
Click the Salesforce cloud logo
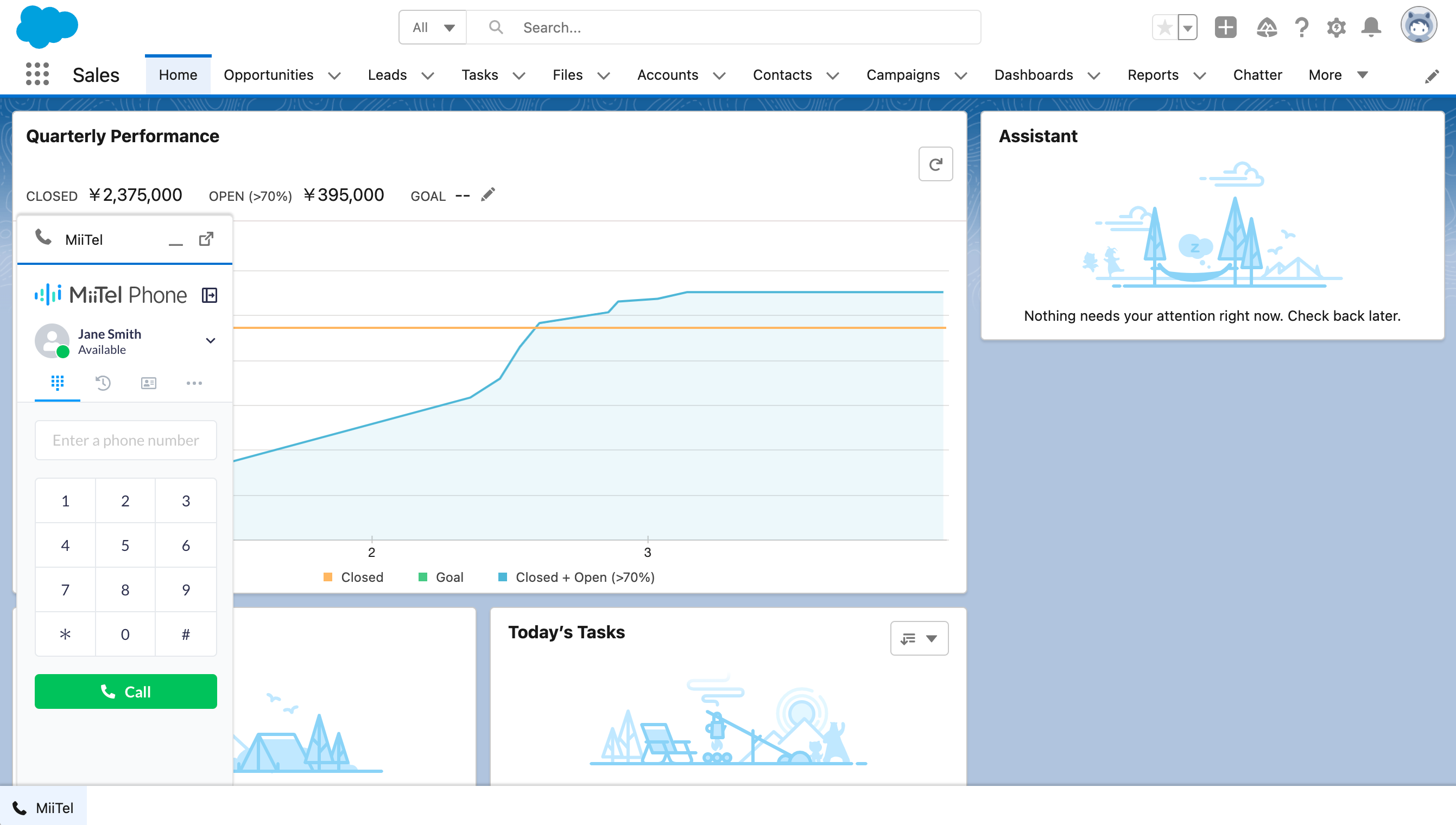47,27
